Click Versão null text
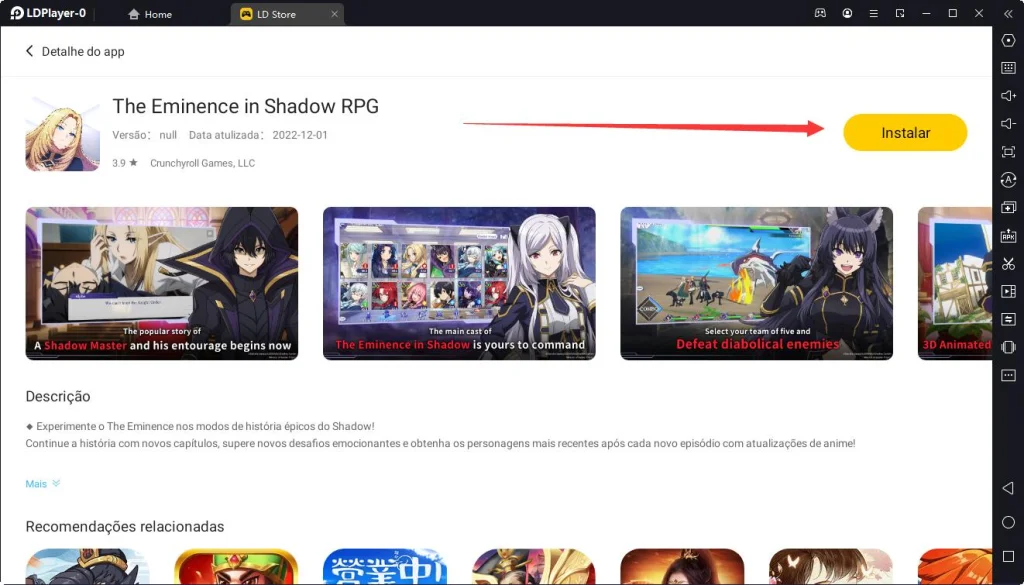Image resolution: width=1024 pixels, height=585 pixels. (x=144, y=135)
